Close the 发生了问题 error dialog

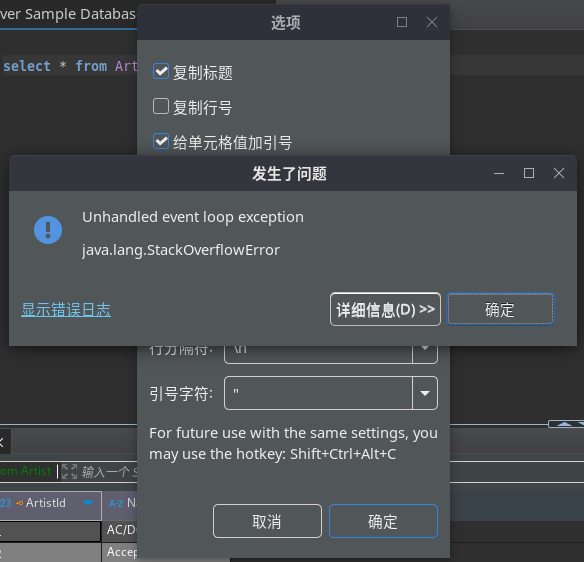(x=559, y=173)
